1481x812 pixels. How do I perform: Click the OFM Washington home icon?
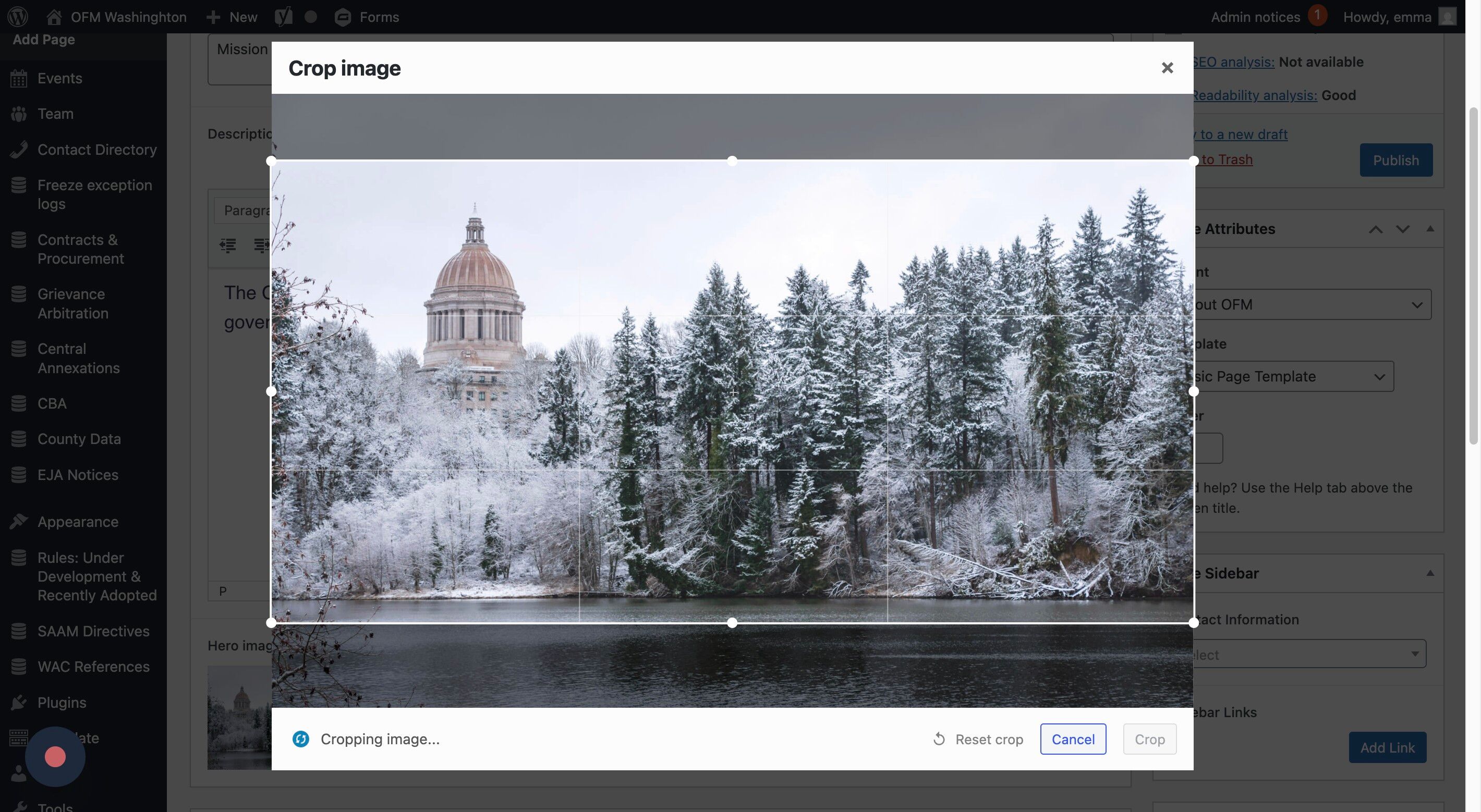pyautogui.click(x=54, y=17)
